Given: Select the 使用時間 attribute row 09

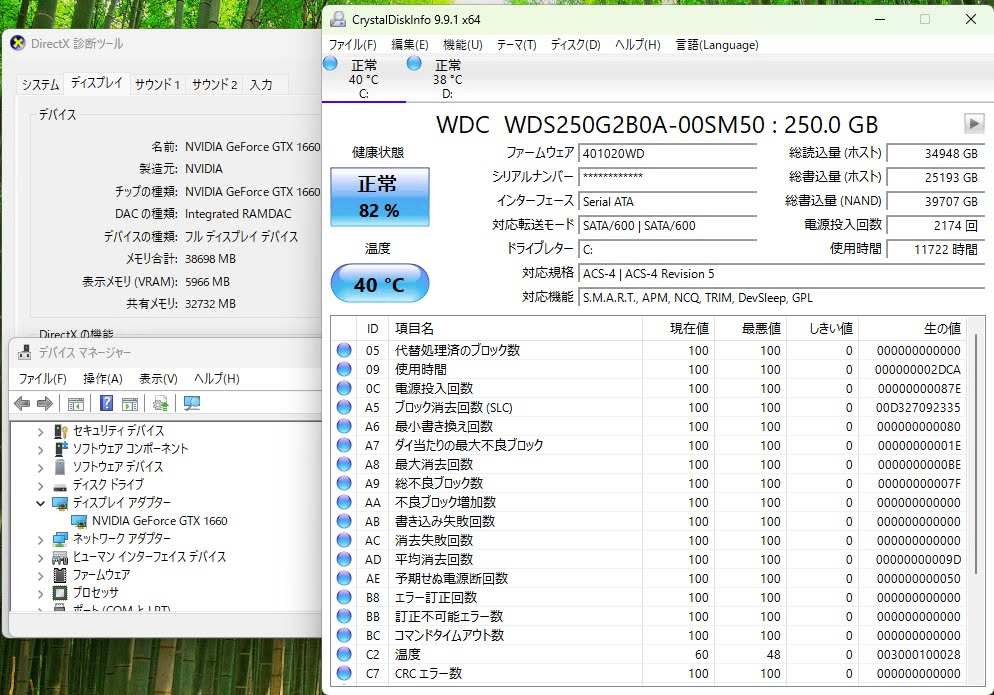Looking at the screenshot, I should click(648, 369).
